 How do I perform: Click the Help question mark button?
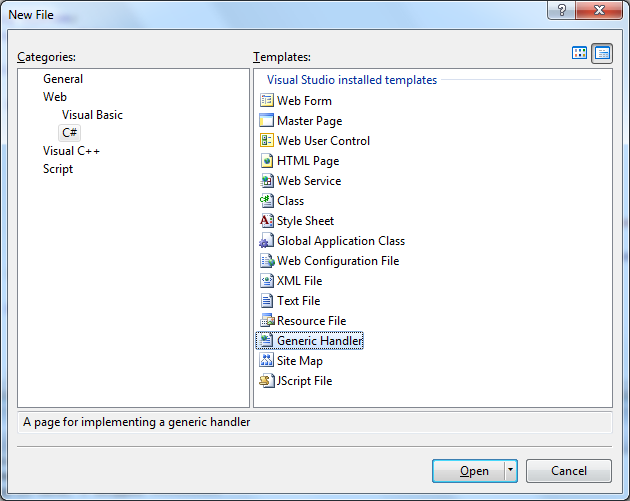563,9
